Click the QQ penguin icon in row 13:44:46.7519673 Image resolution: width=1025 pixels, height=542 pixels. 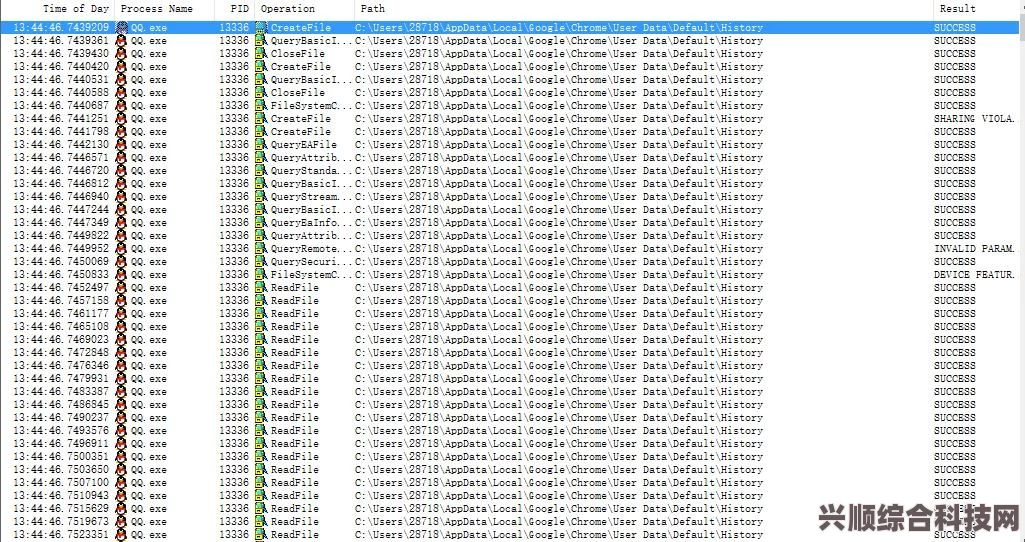(121, 521)
